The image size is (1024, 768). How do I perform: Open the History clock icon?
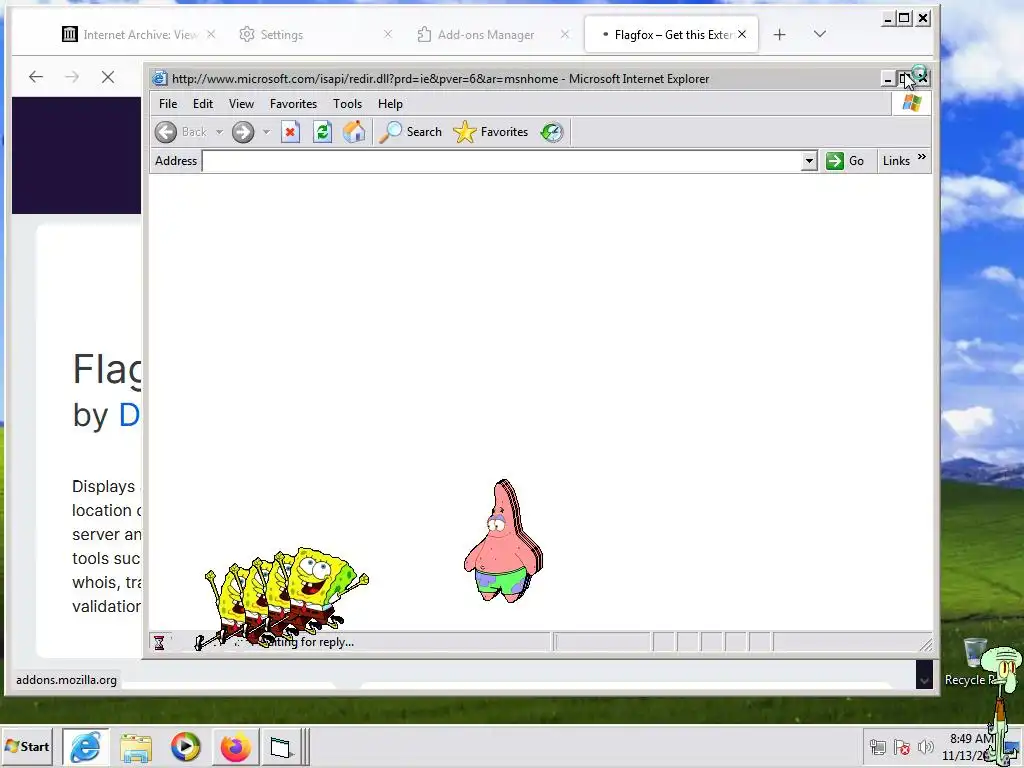552,132
